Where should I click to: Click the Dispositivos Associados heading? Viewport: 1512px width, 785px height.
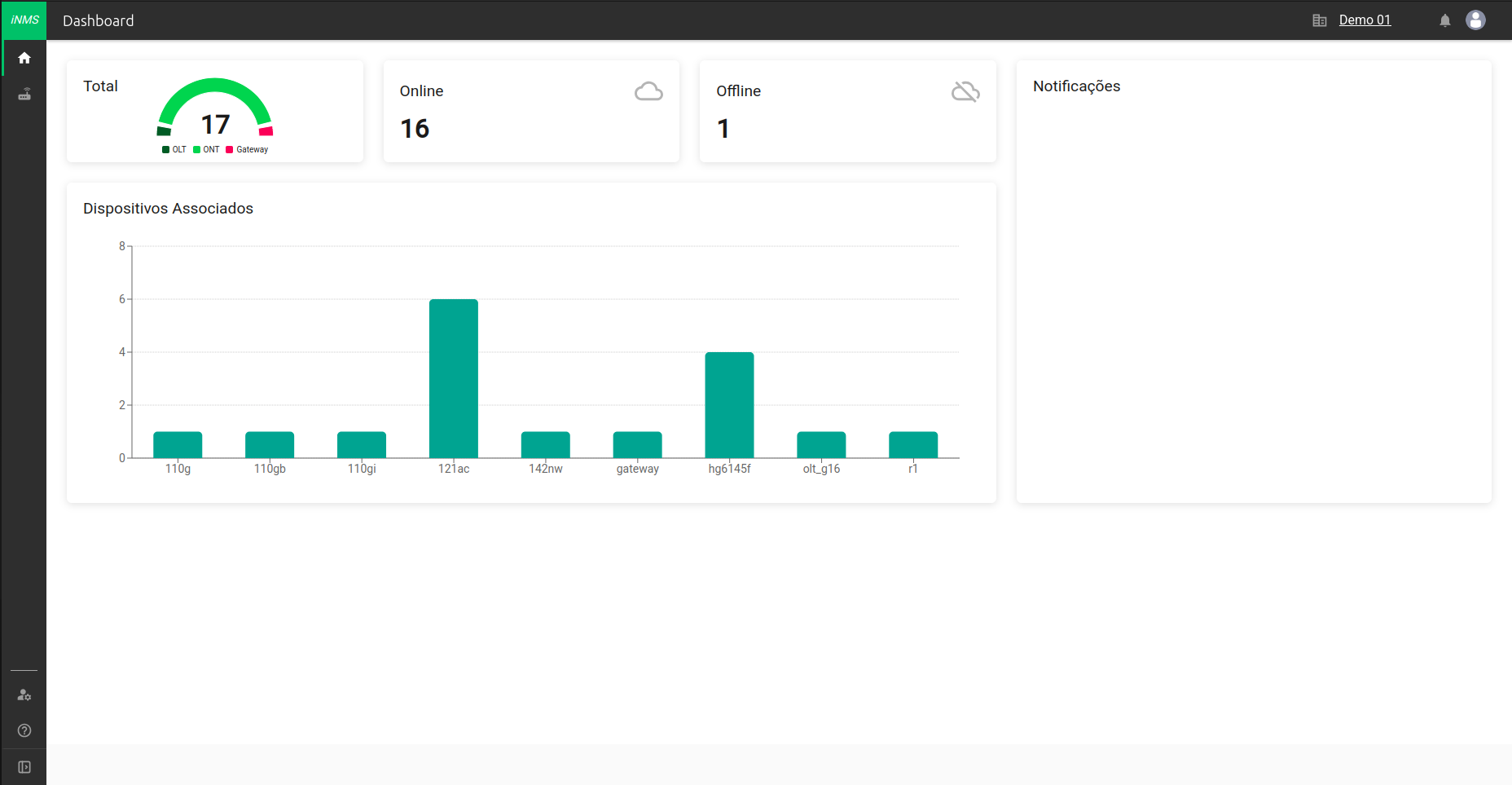[x=168, y=209]
